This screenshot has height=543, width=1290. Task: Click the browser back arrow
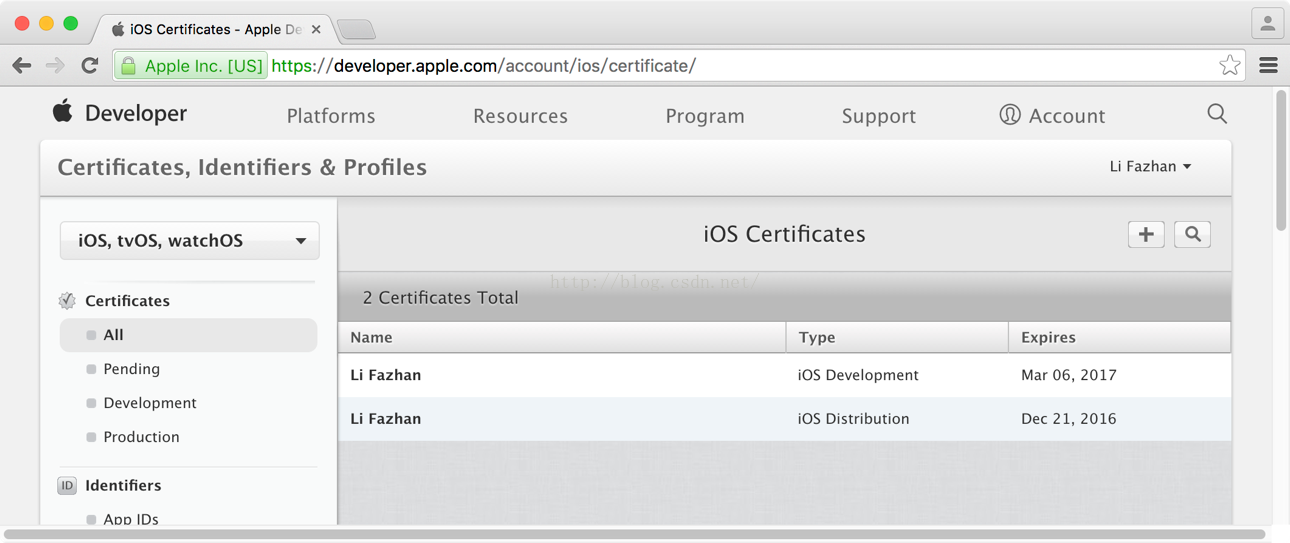tap(22, 66)
